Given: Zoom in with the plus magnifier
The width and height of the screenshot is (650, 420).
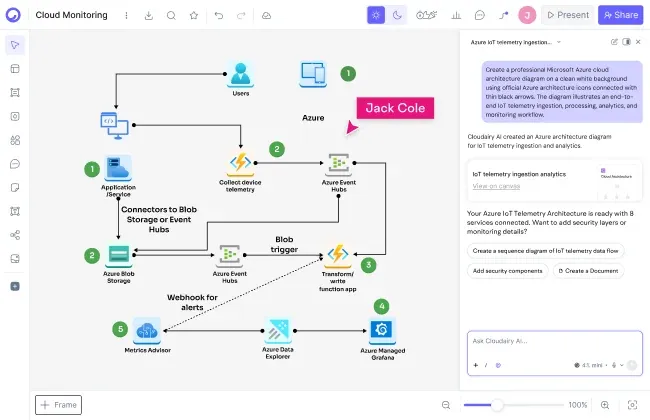Looking at the screenshot, I should coord(605,405).
